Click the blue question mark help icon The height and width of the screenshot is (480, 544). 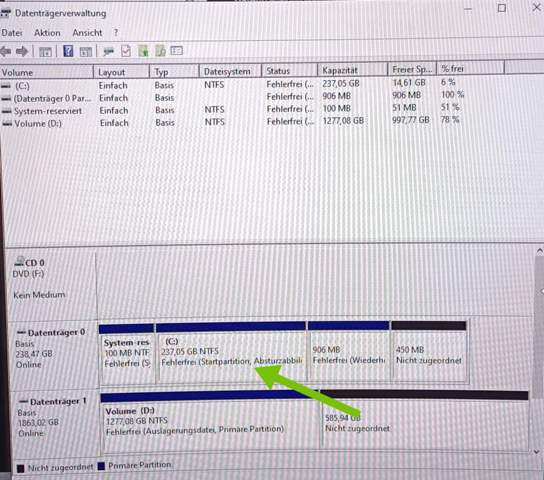click(x=68, y=51)
